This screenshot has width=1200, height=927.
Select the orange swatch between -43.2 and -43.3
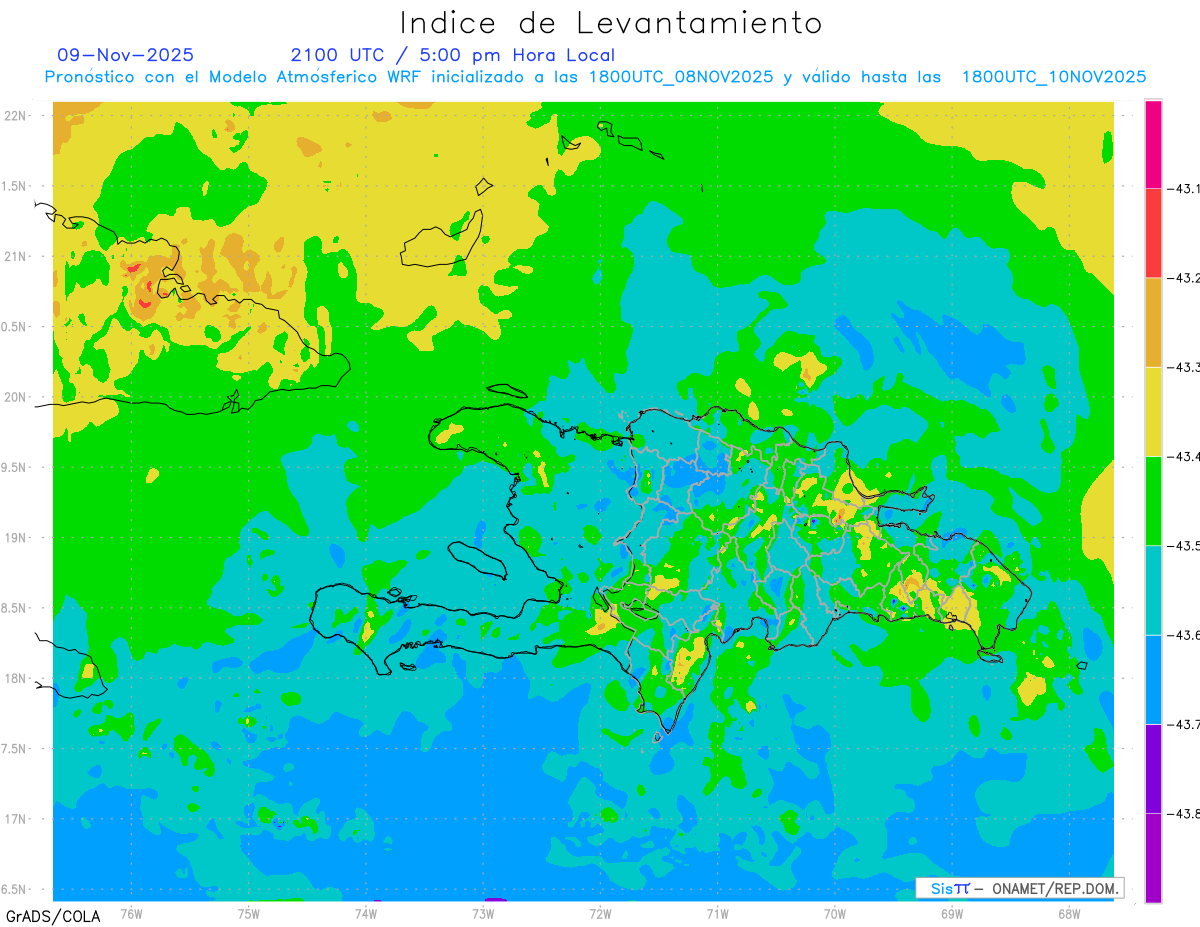point(1153,322)
